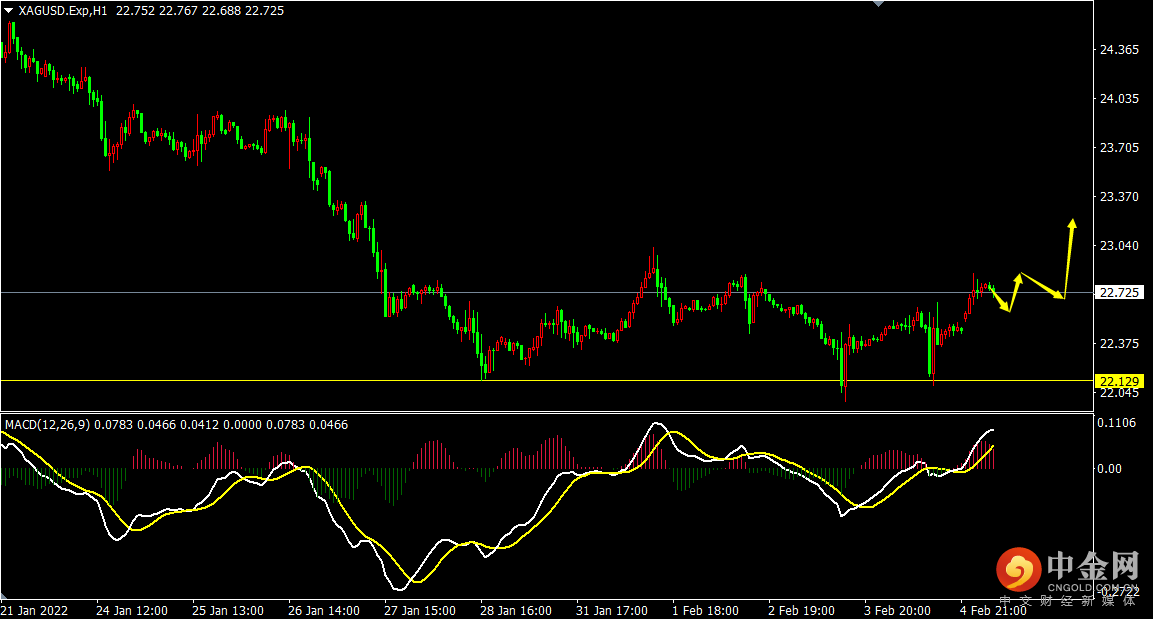
Task: Click time axis label 25 Jan 13:00
Action: coord(228,611)
